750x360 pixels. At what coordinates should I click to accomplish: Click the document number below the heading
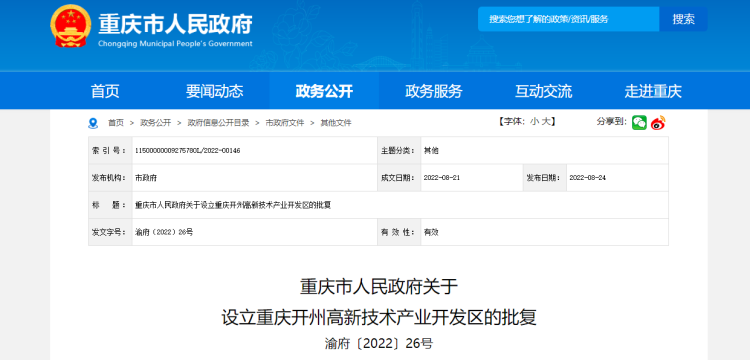click(x=378, y=343)
